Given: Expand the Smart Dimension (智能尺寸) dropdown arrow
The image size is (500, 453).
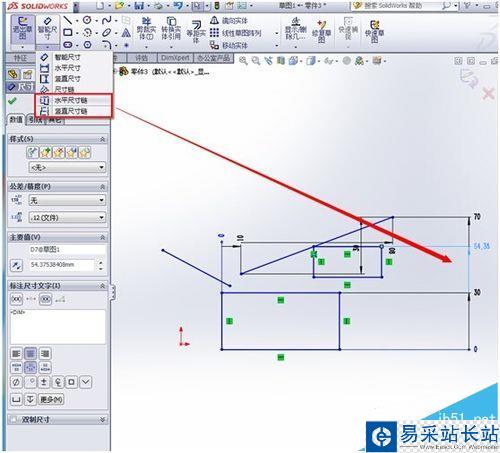Looking at the screenshot, I should coord(48,47).
